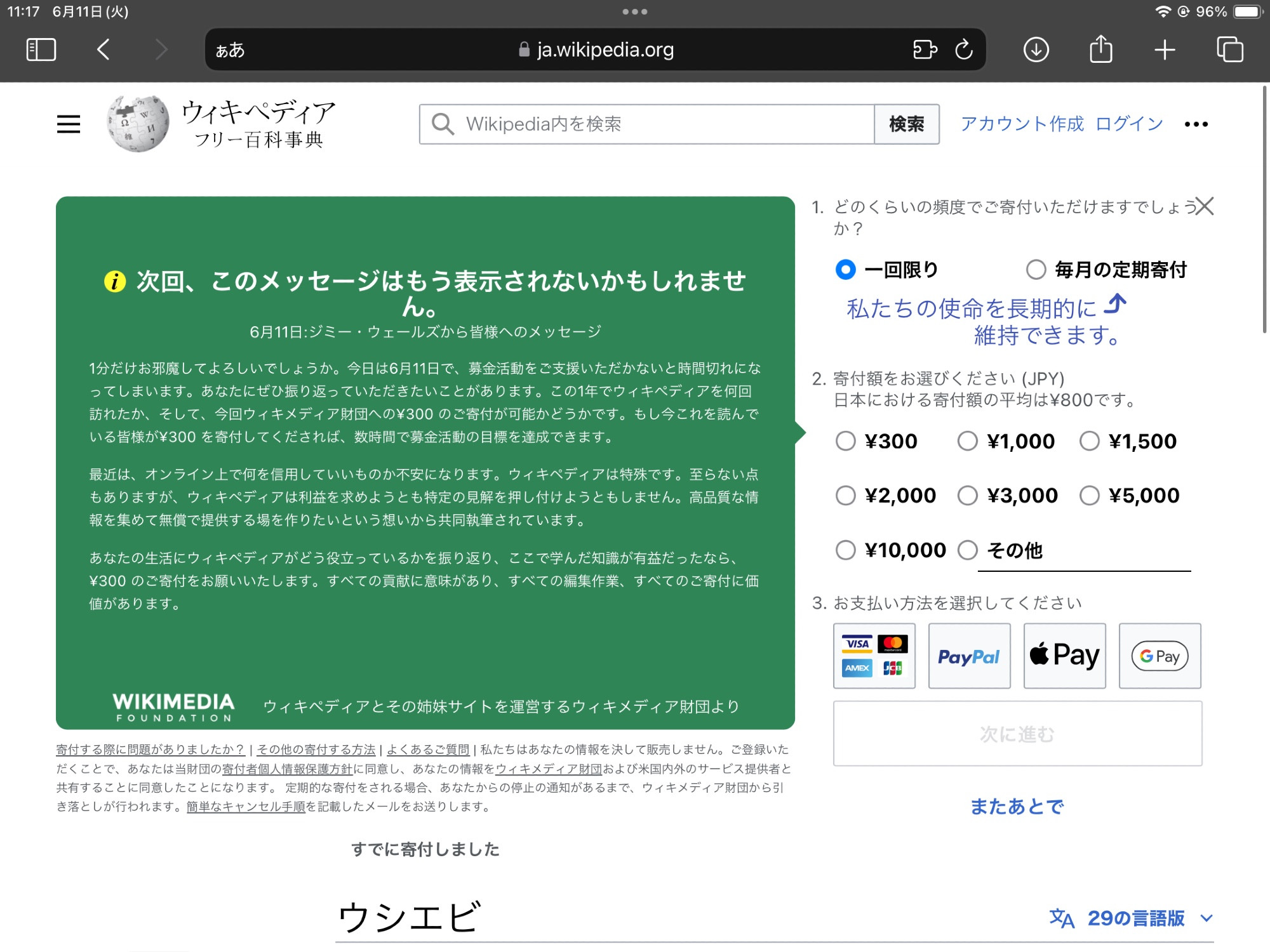
Task: Tap the three-dot multitasking control
Action: pos(635,11)
